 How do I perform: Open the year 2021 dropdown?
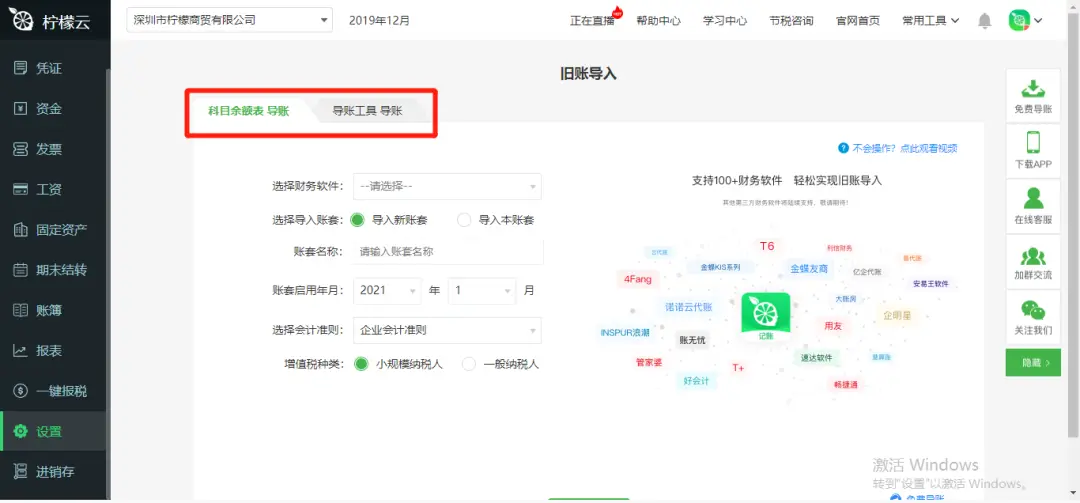pyautogui.click(x=387, y=290)
